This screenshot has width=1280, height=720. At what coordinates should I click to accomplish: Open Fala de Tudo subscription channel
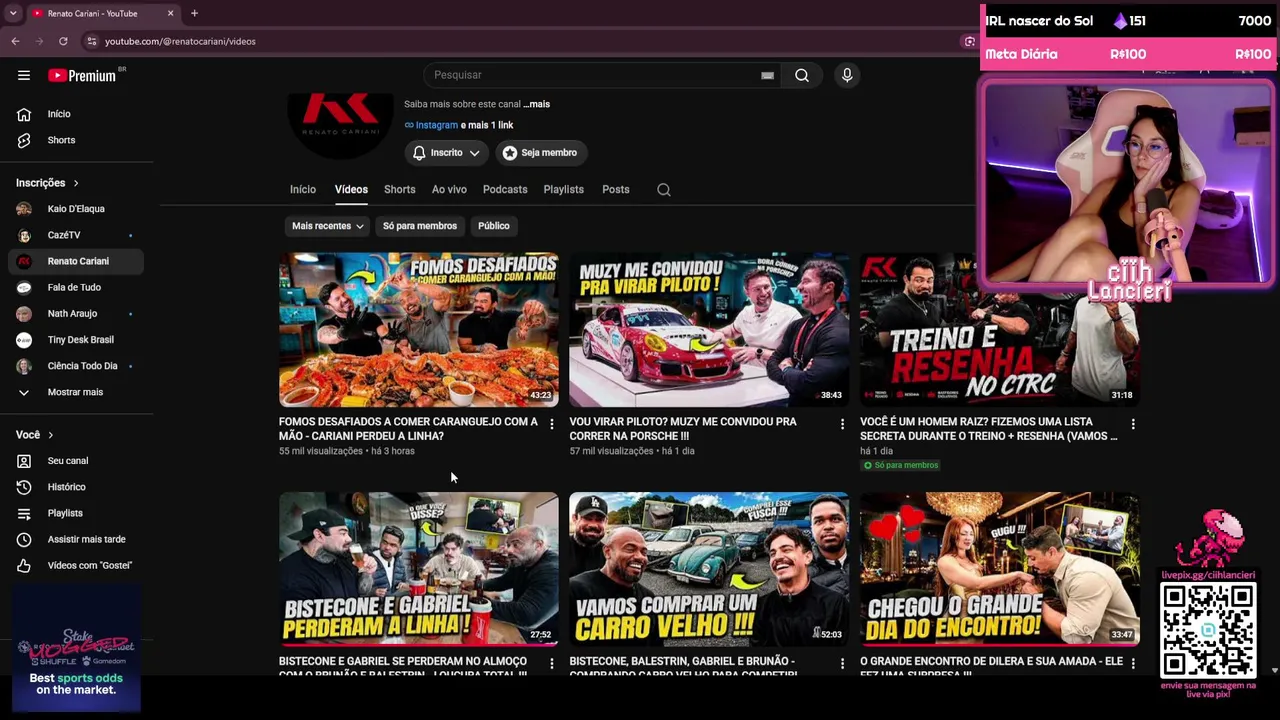pyautogui.click(x=77, y=287)
